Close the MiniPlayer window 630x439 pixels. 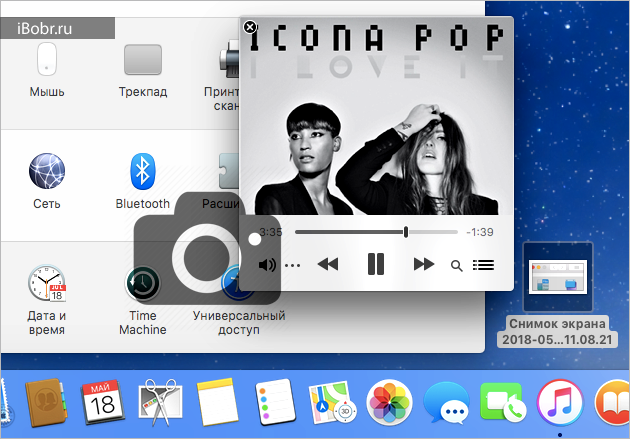(250, 27)
